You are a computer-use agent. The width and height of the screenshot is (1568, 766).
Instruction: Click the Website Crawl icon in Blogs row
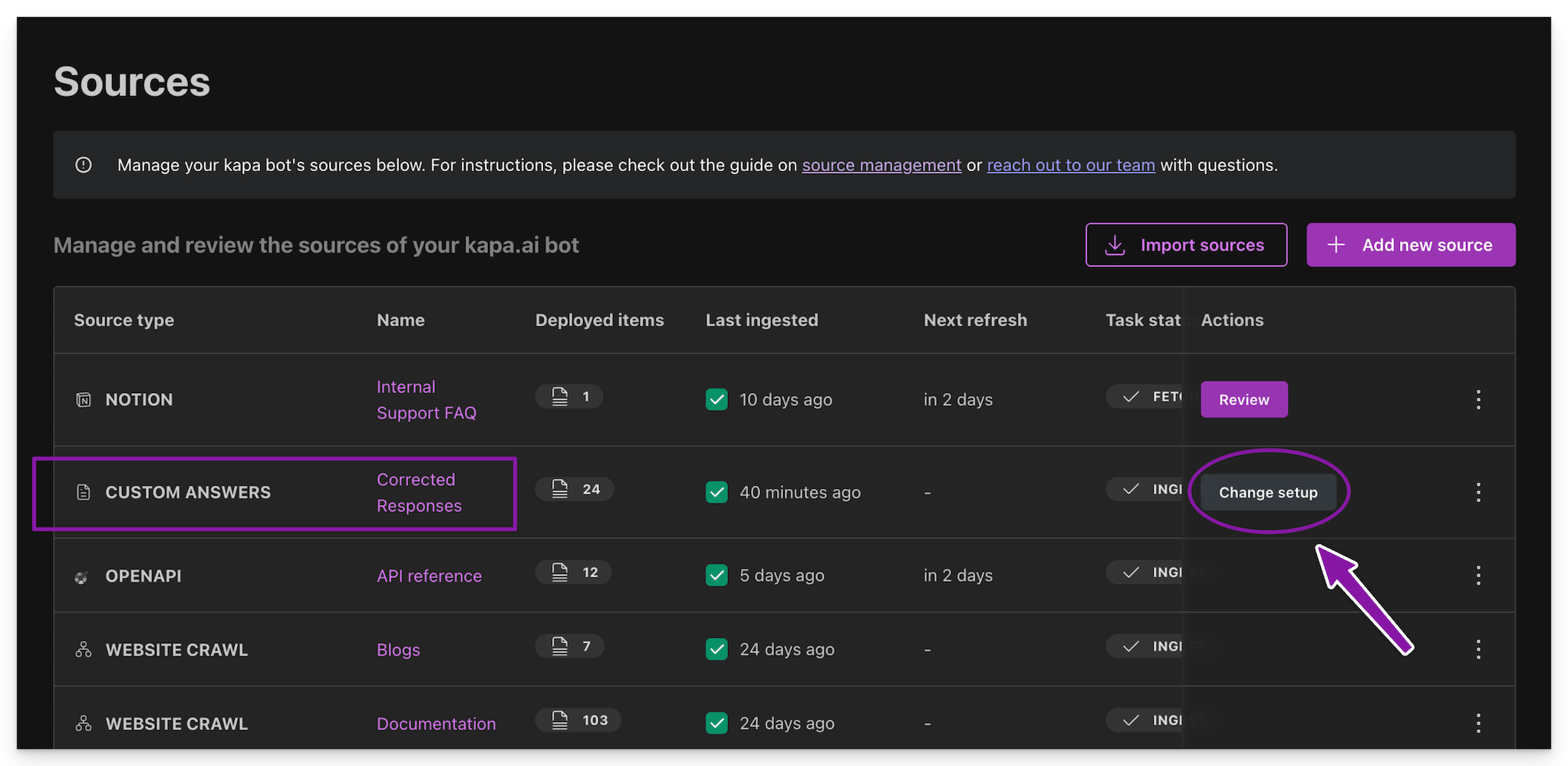pyautogui.click(x=84, y=649)
